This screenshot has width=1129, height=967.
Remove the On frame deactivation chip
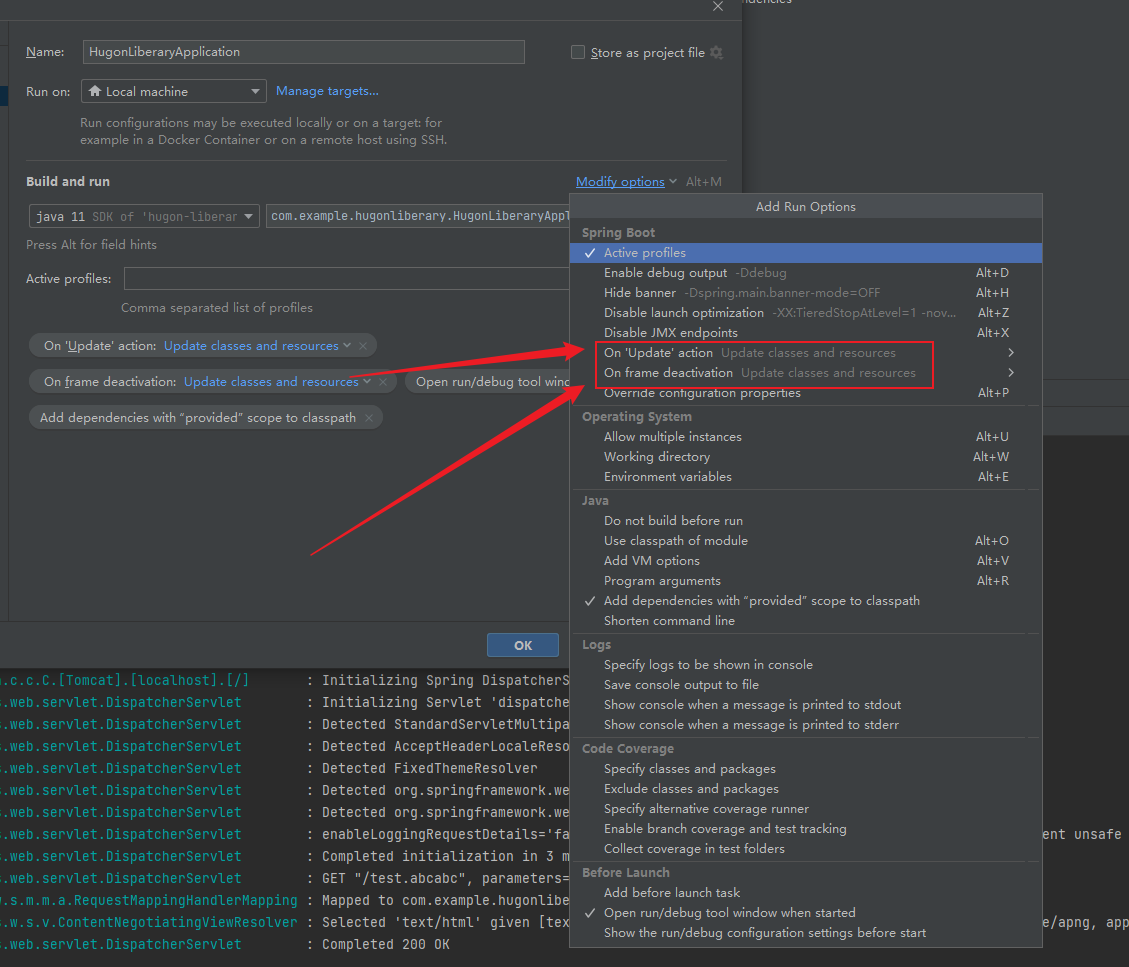pos(383,382)
